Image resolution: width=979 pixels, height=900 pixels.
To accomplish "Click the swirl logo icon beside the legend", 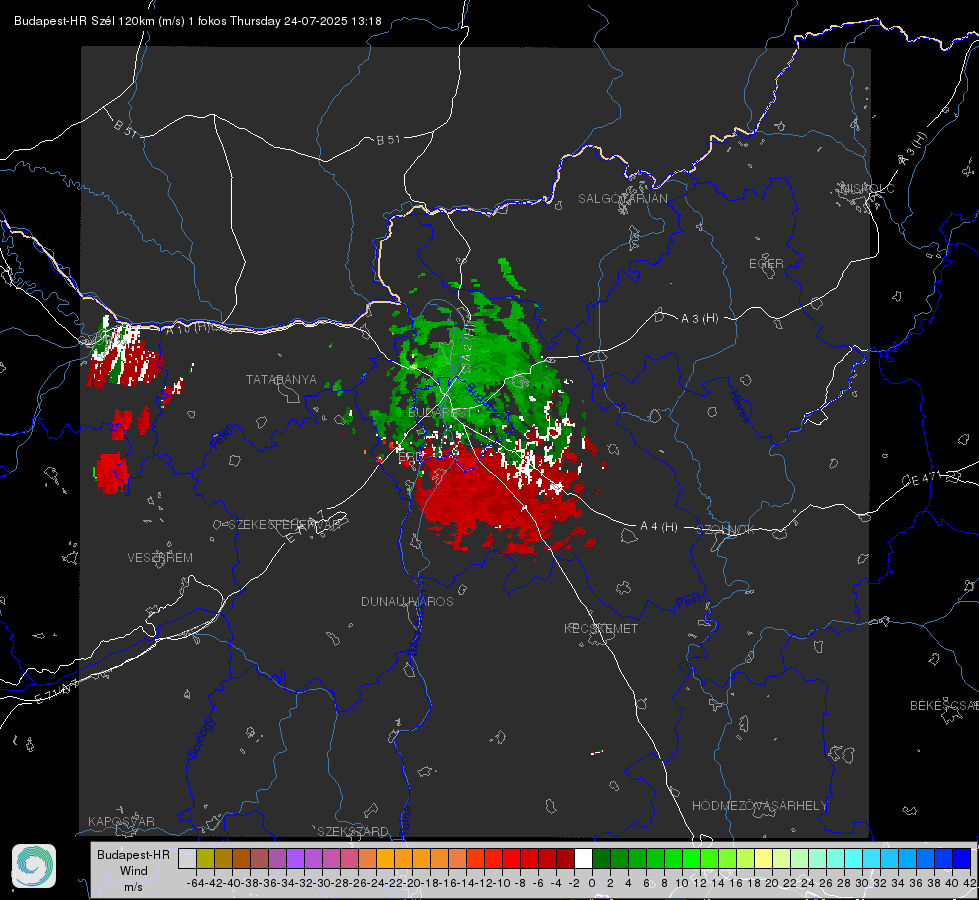I will tap(34, 866).
